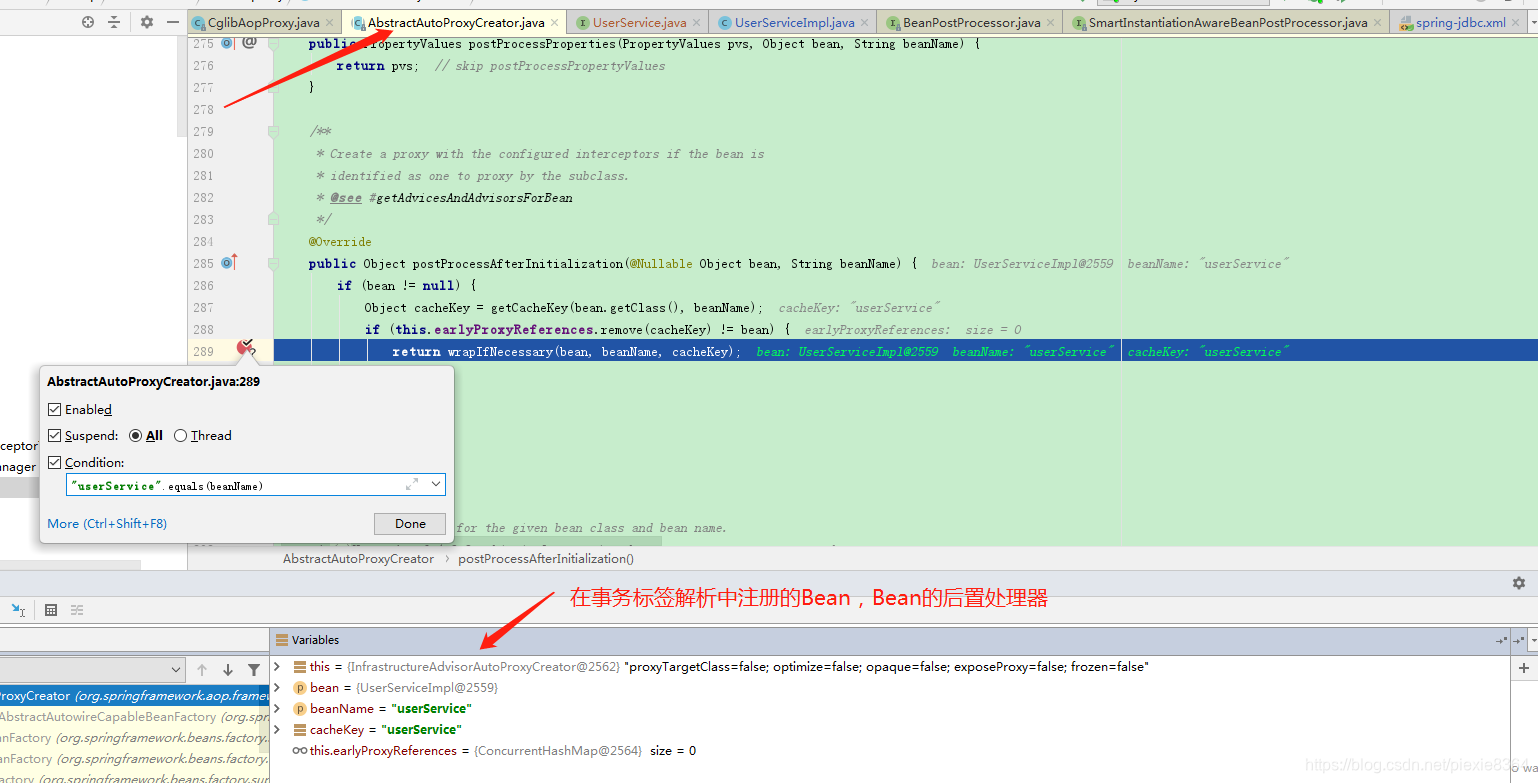Select the All suspend radio button

point(136,436)
